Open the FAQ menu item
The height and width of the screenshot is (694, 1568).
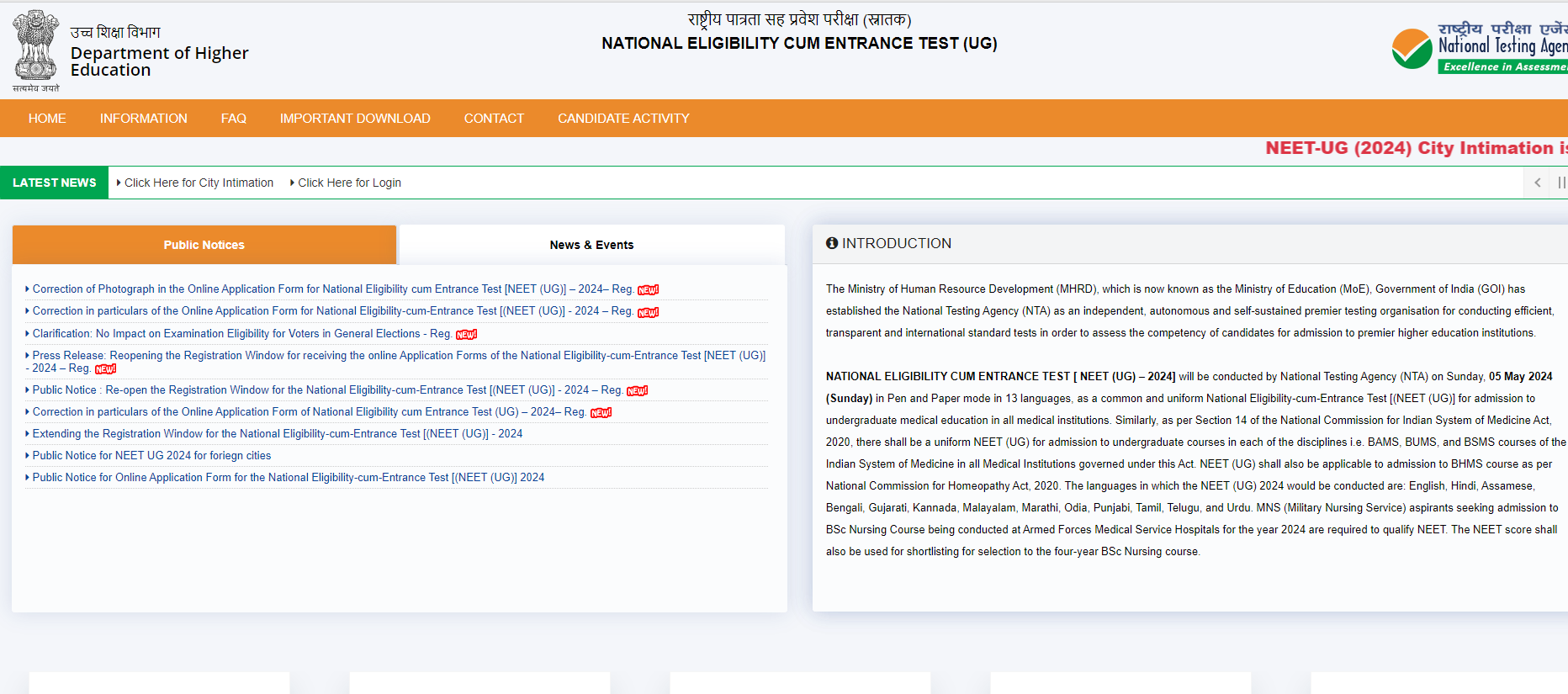tap(234, 119)
